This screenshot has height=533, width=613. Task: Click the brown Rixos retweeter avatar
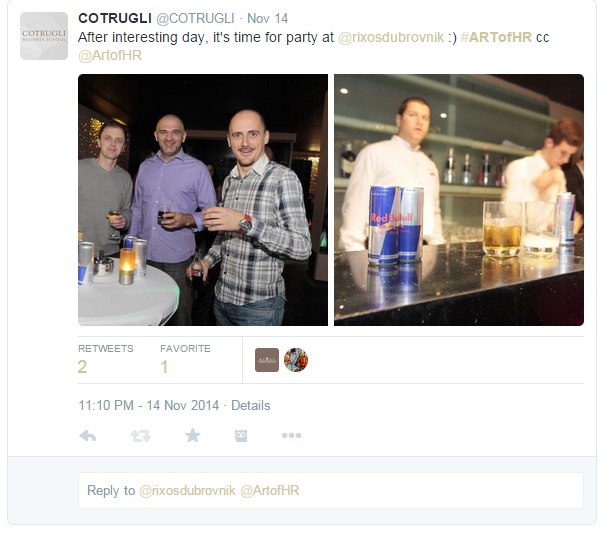point(267,360)
